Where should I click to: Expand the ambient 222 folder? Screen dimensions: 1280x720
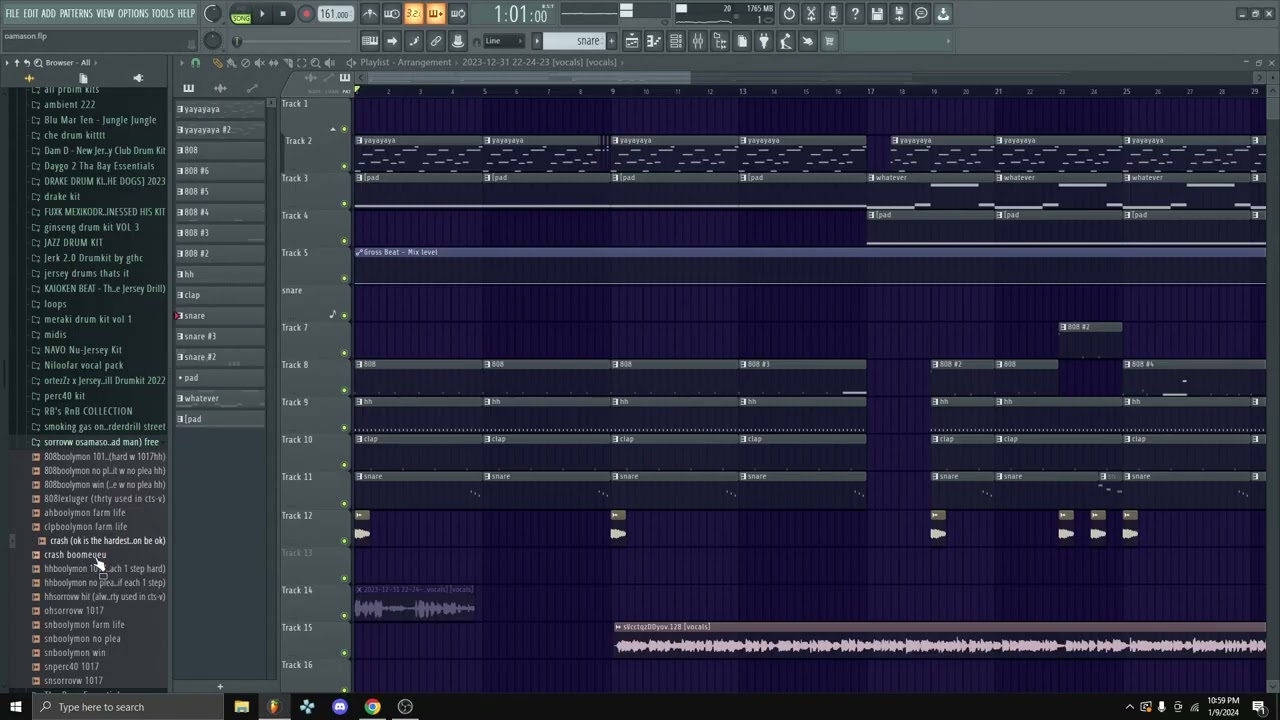(x=69, y=105)
